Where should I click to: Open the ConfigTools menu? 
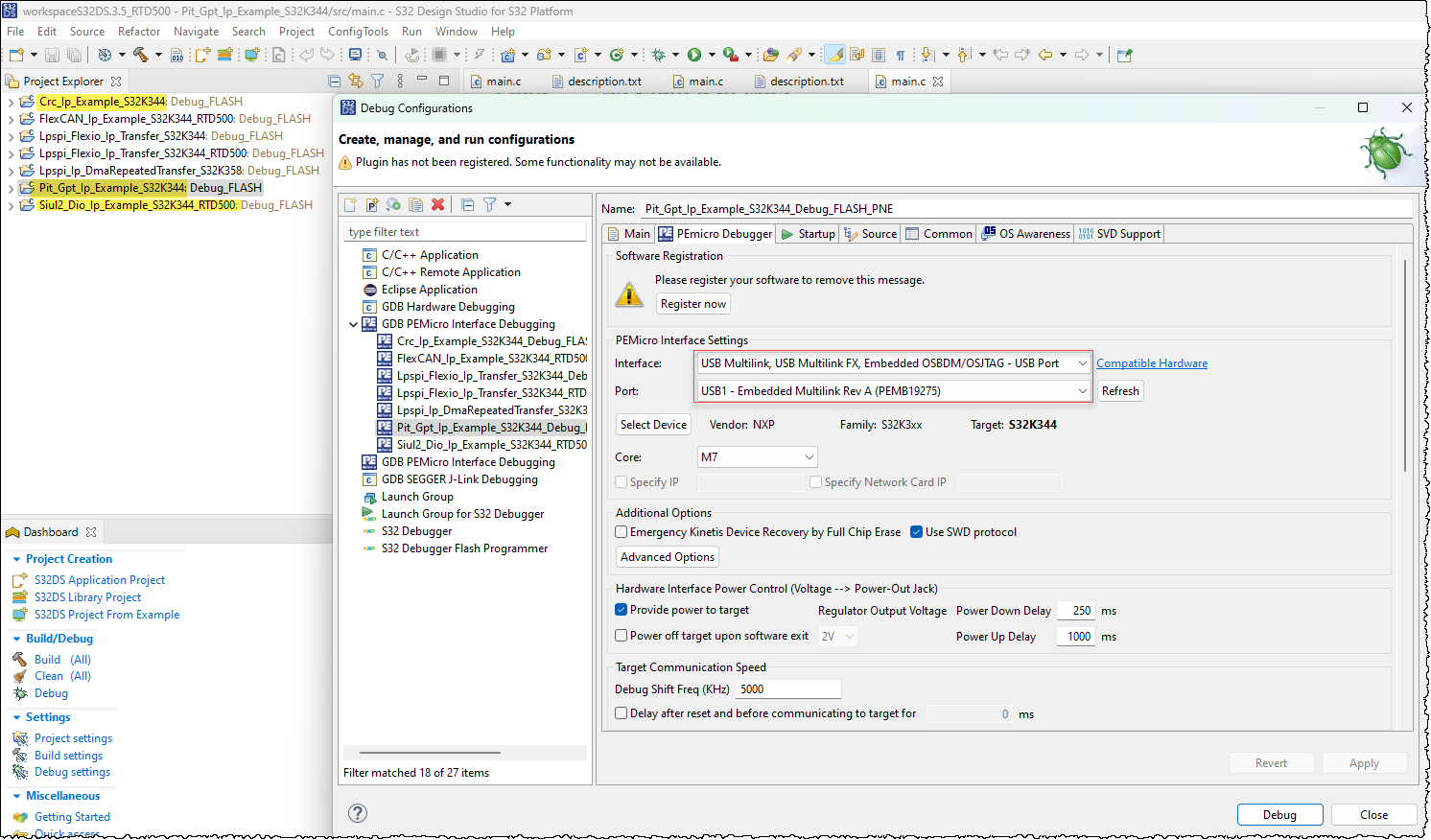(358, 31)
